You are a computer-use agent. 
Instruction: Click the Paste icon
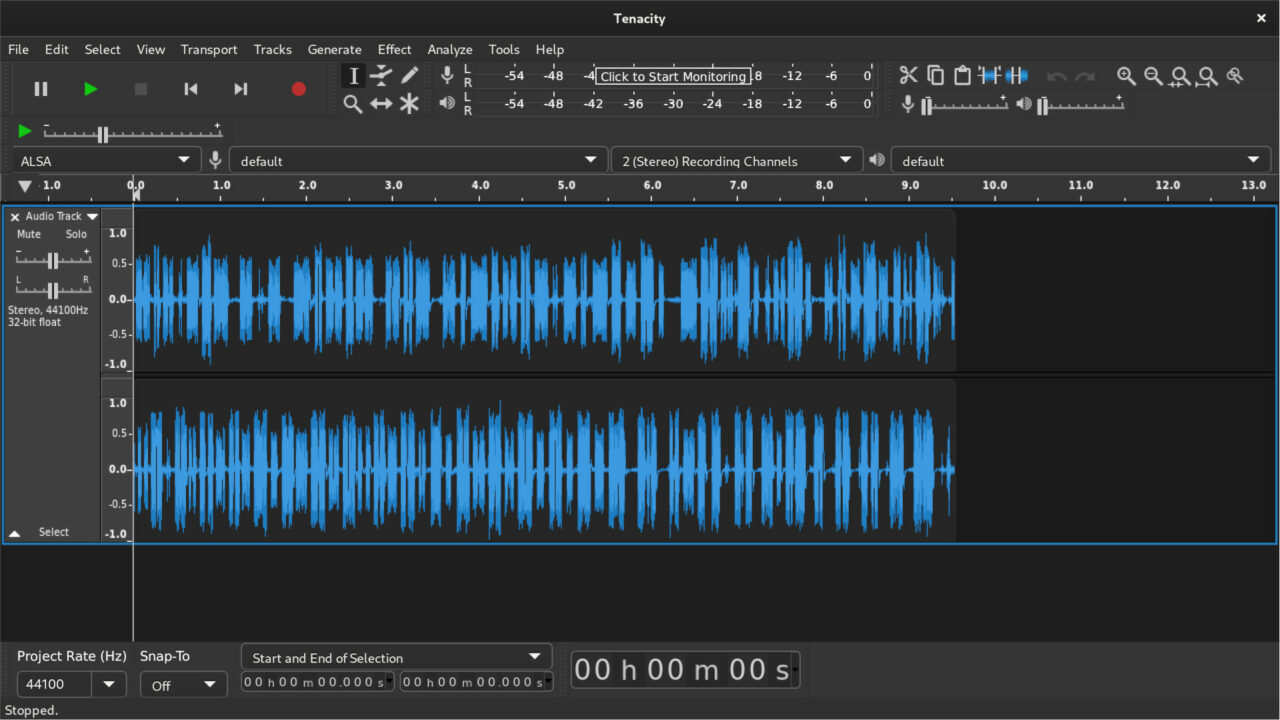point(962,75)
